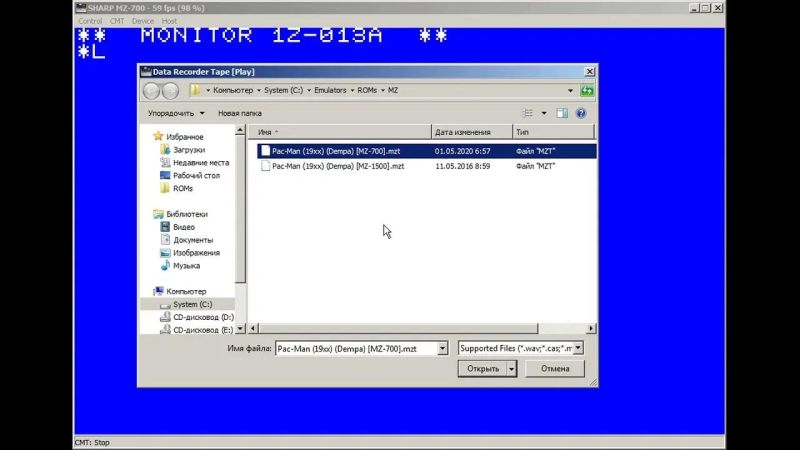Open the CMT menu
Image resolution: width=800 pixels, height=450 pixels.
[117, 21]
